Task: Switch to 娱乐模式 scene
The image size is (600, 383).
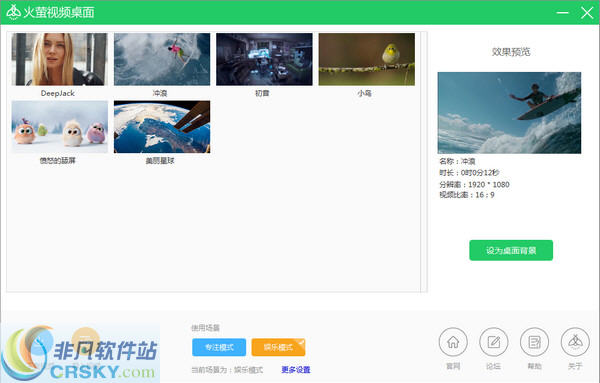Action: click(x=278, y=347)
